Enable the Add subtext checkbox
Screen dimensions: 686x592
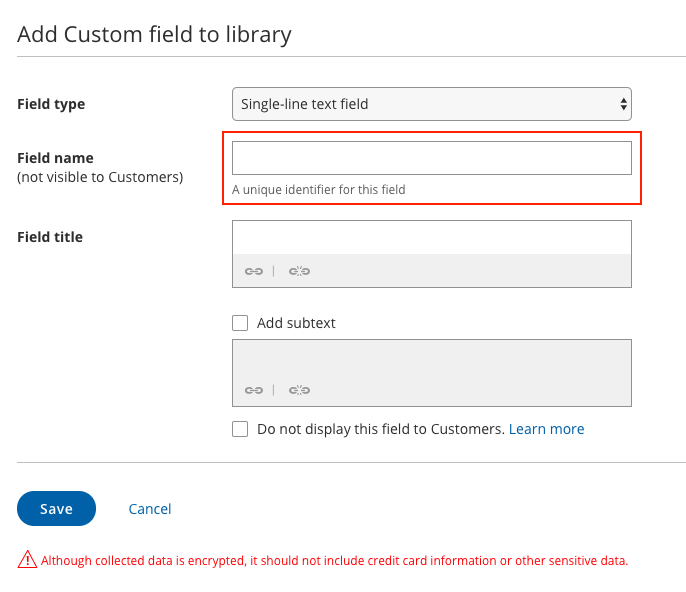[240, 323]
